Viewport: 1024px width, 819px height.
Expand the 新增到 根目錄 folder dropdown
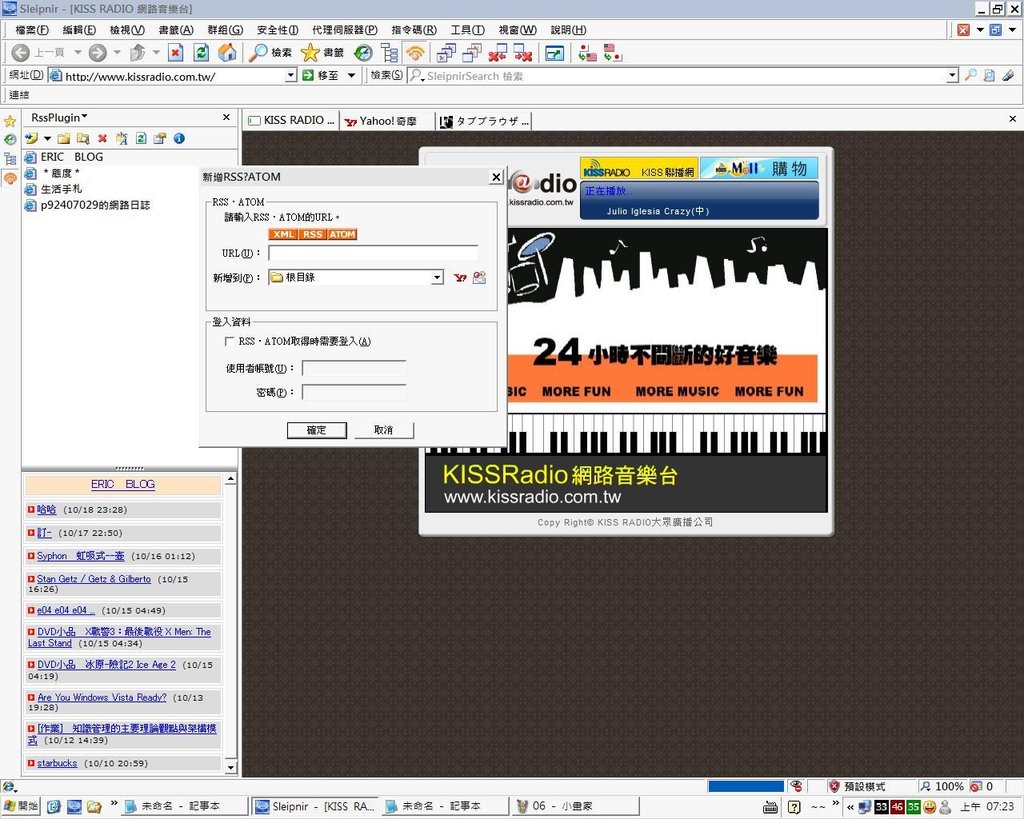437,278
